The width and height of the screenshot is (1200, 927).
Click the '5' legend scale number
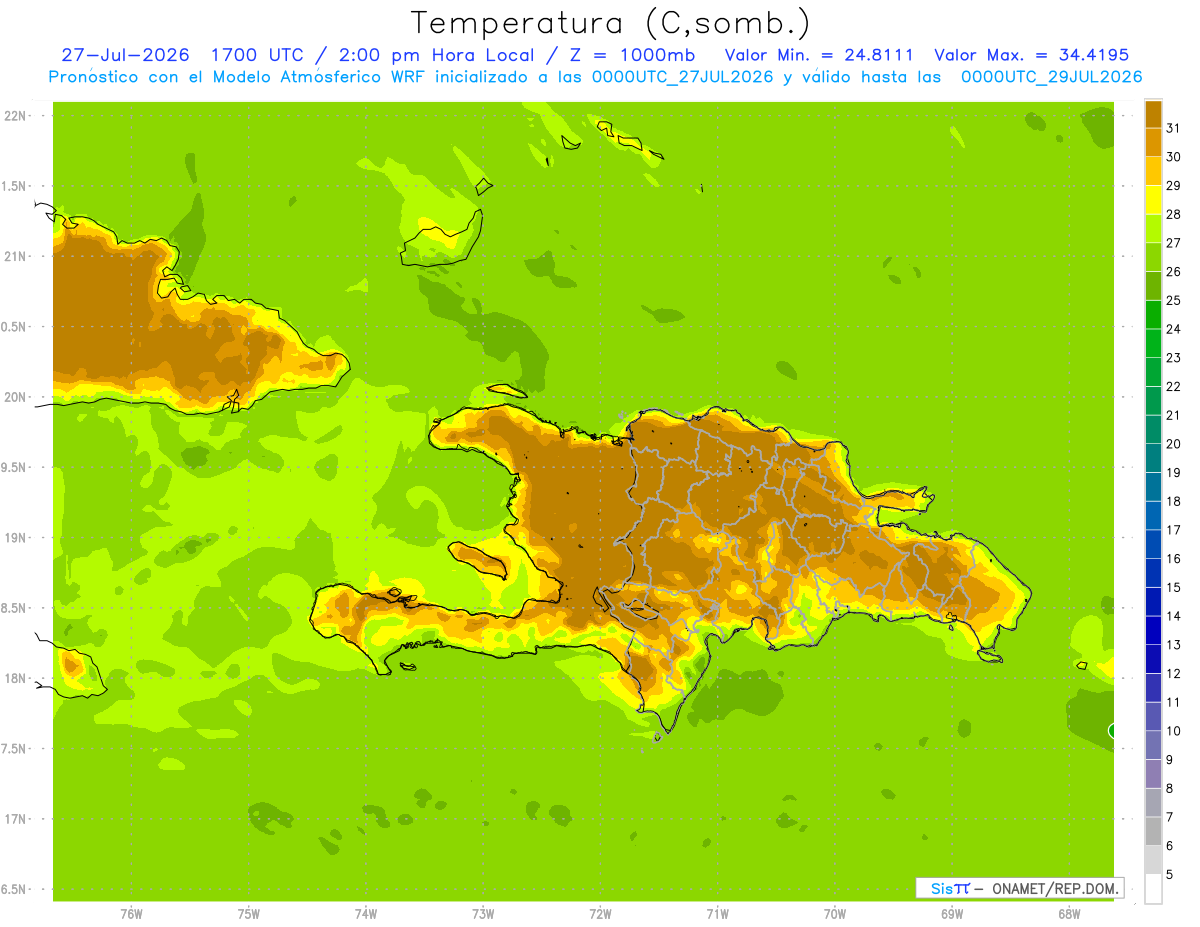click(1170, 874)
